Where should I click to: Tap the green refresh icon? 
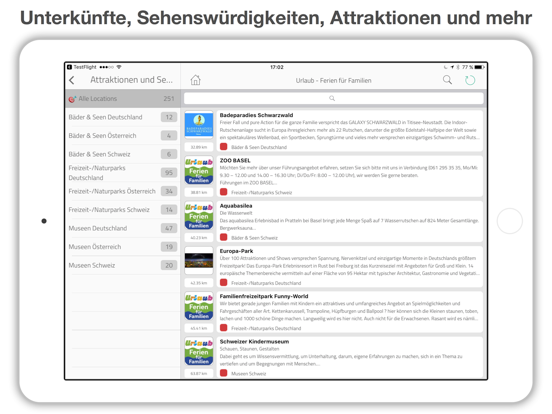pyautogui.click(x=470, y=80)
